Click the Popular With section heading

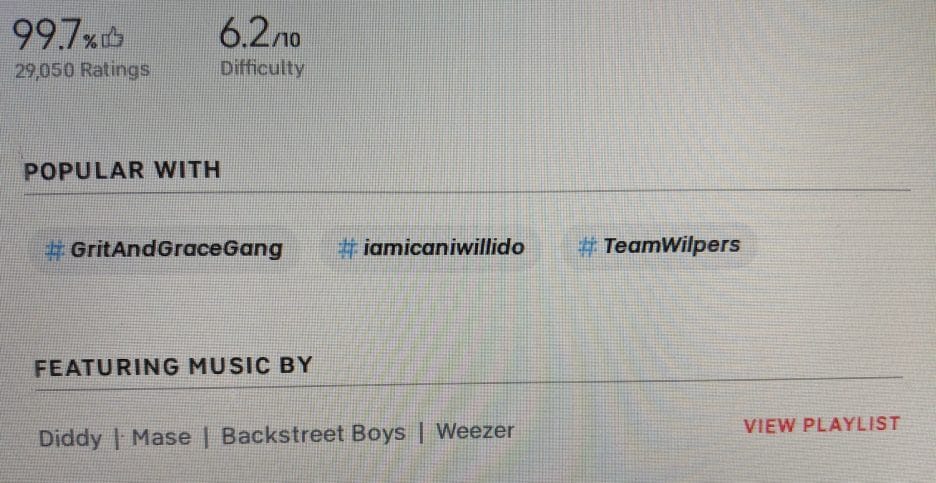(x=122, y=171)
